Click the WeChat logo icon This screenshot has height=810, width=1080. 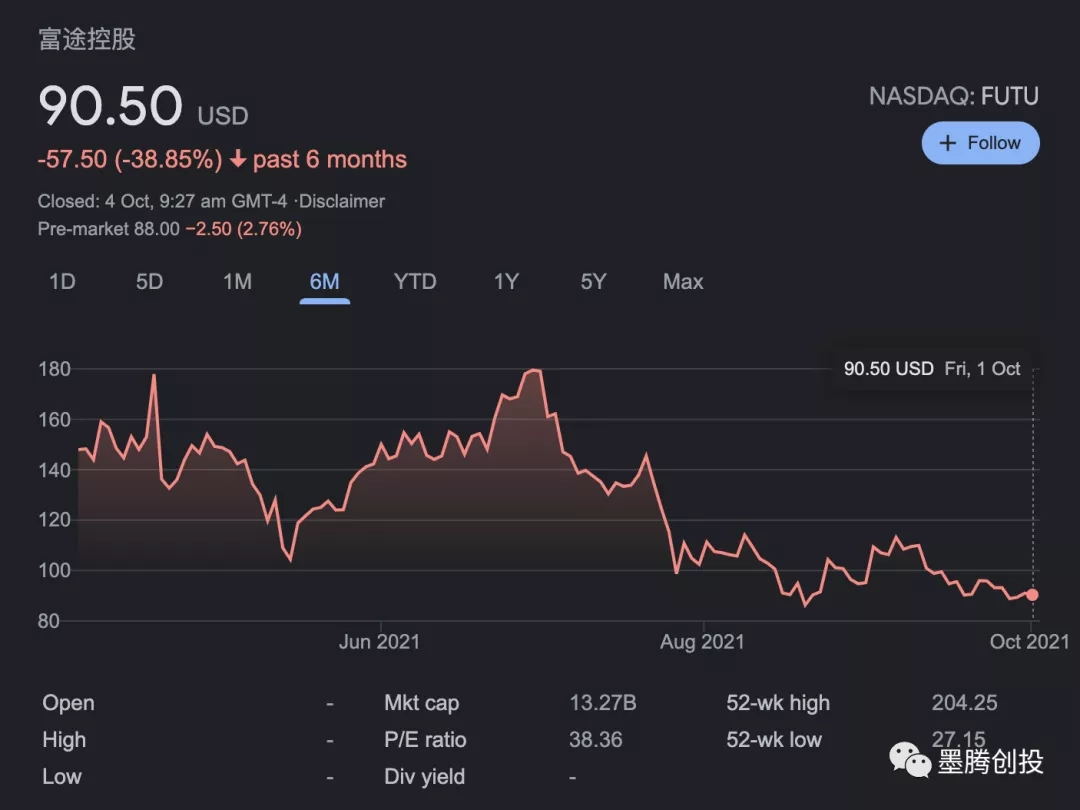(x=910, y=761)
